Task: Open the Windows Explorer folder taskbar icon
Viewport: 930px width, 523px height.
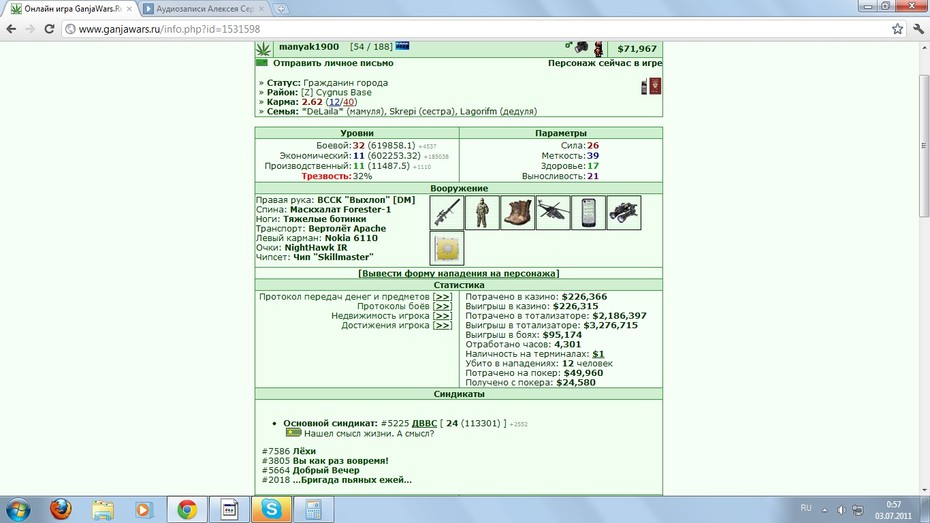Action: 103,509
